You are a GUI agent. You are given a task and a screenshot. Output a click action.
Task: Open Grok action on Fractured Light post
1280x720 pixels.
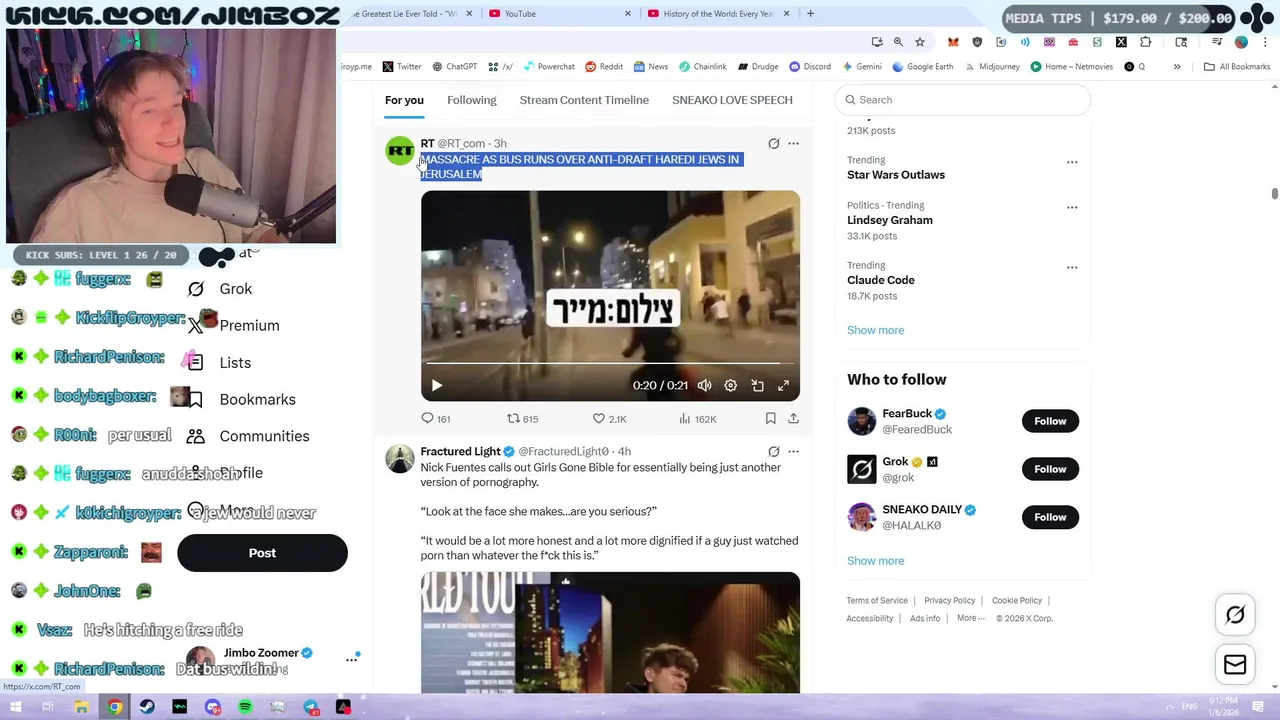(x=773, y=451)
